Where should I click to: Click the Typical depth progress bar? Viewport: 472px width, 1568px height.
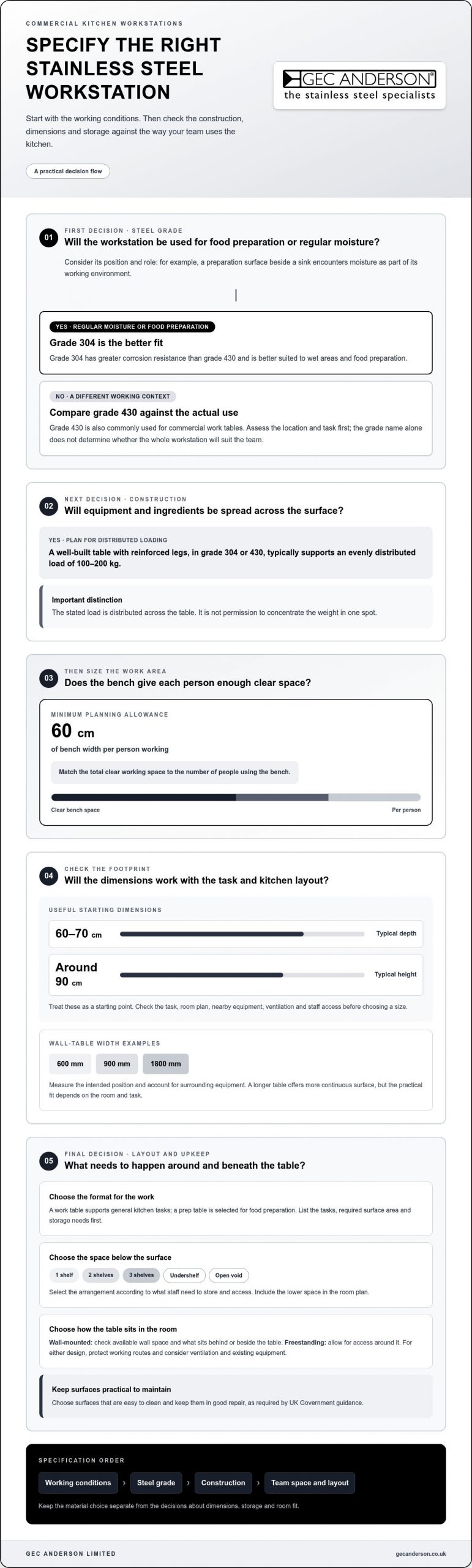pos(242,934)
